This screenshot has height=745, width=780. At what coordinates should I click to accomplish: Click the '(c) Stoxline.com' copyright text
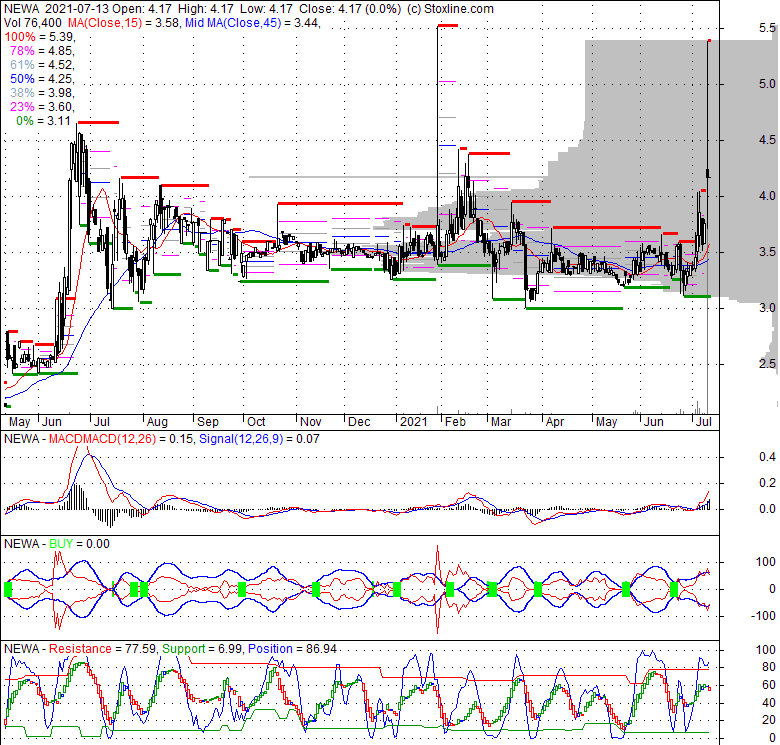[450, 9]
